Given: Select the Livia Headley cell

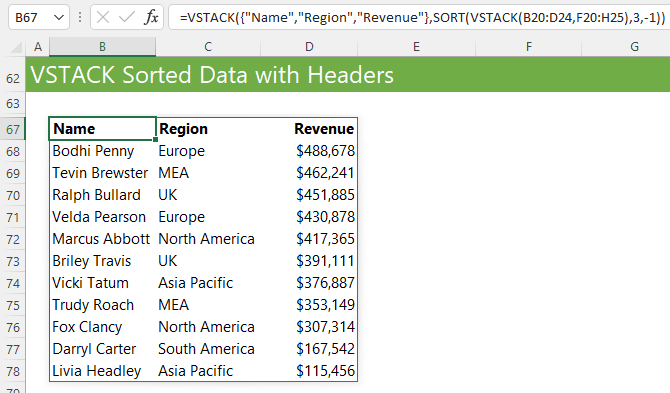Looking at the screenshot, I should [x=102, y=371].
